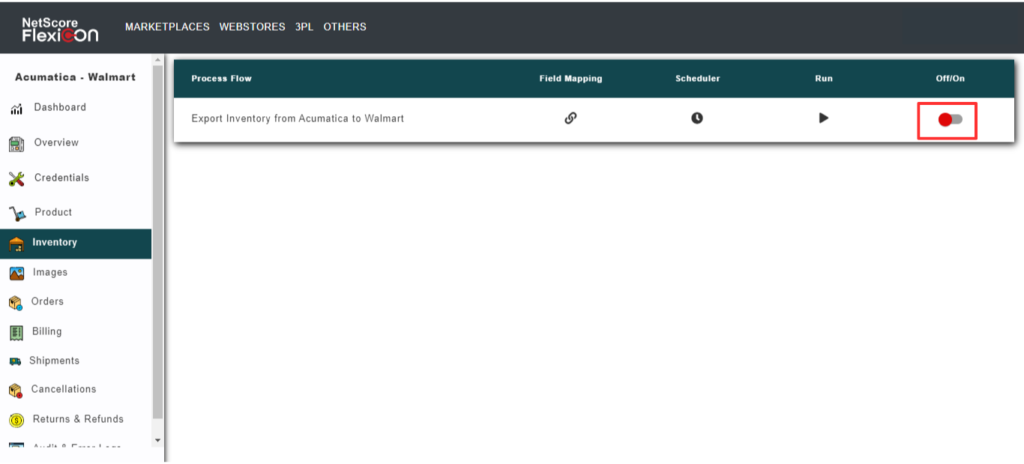Click the Returns & Refunds coin icon
Viewport: 1024px width, 464px height.
tap(17, 420)
